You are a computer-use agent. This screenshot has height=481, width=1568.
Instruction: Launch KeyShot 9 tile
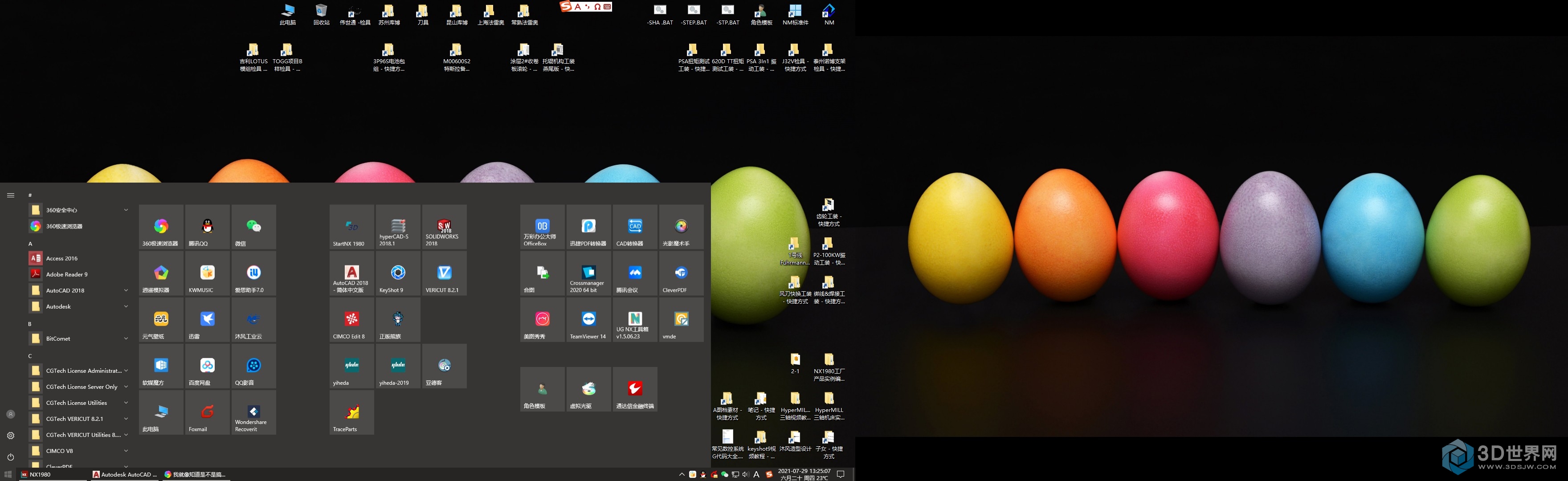[398, 273]
